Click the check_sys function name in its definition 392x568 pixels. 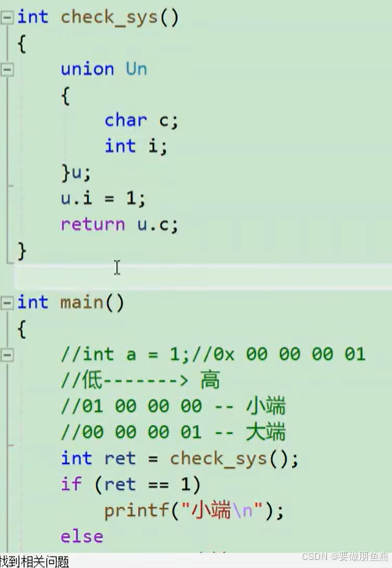pyautogui.click(x=109, y=18)
